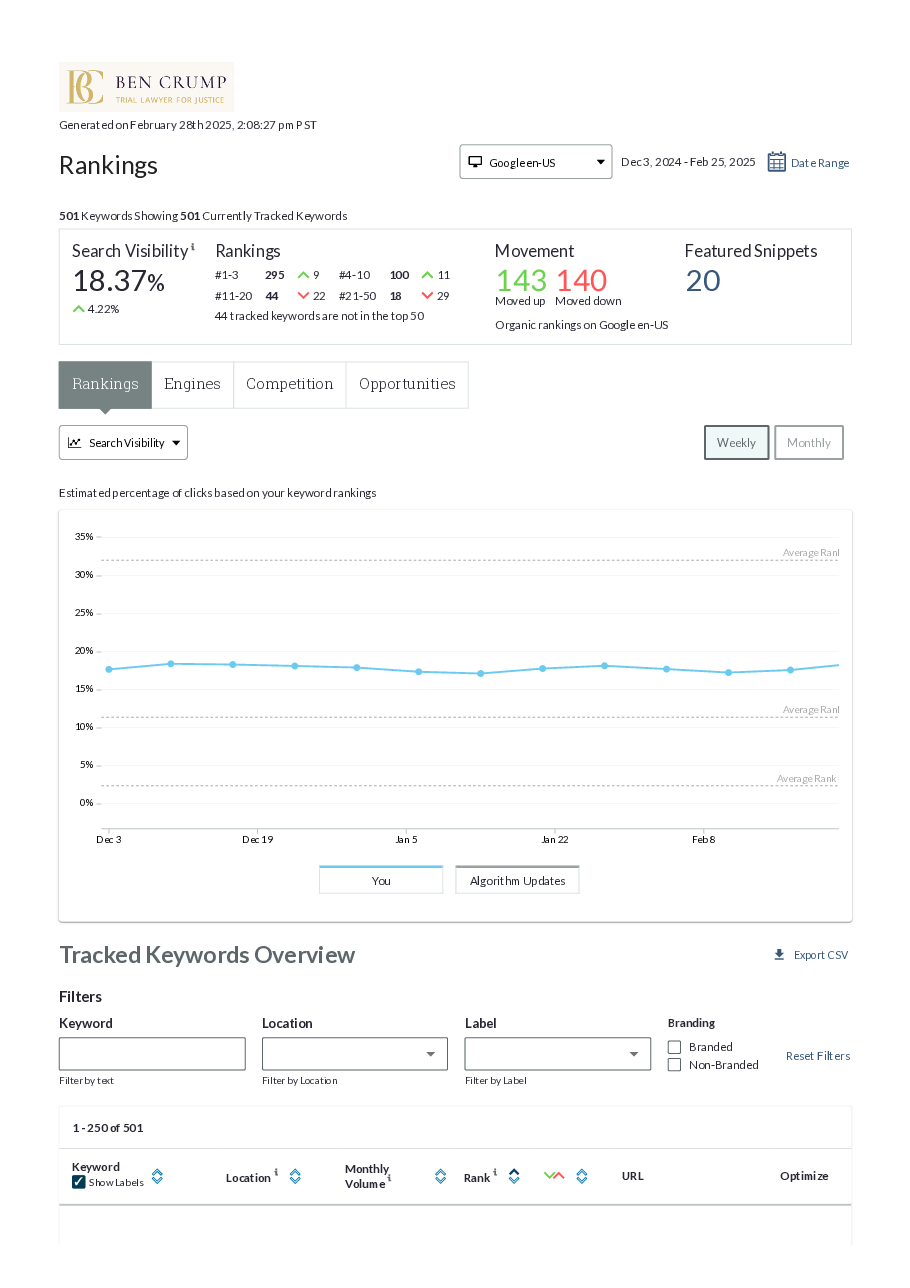
Task: Uncheck the Show Labels checkbox
Action: coord(79,1182)
